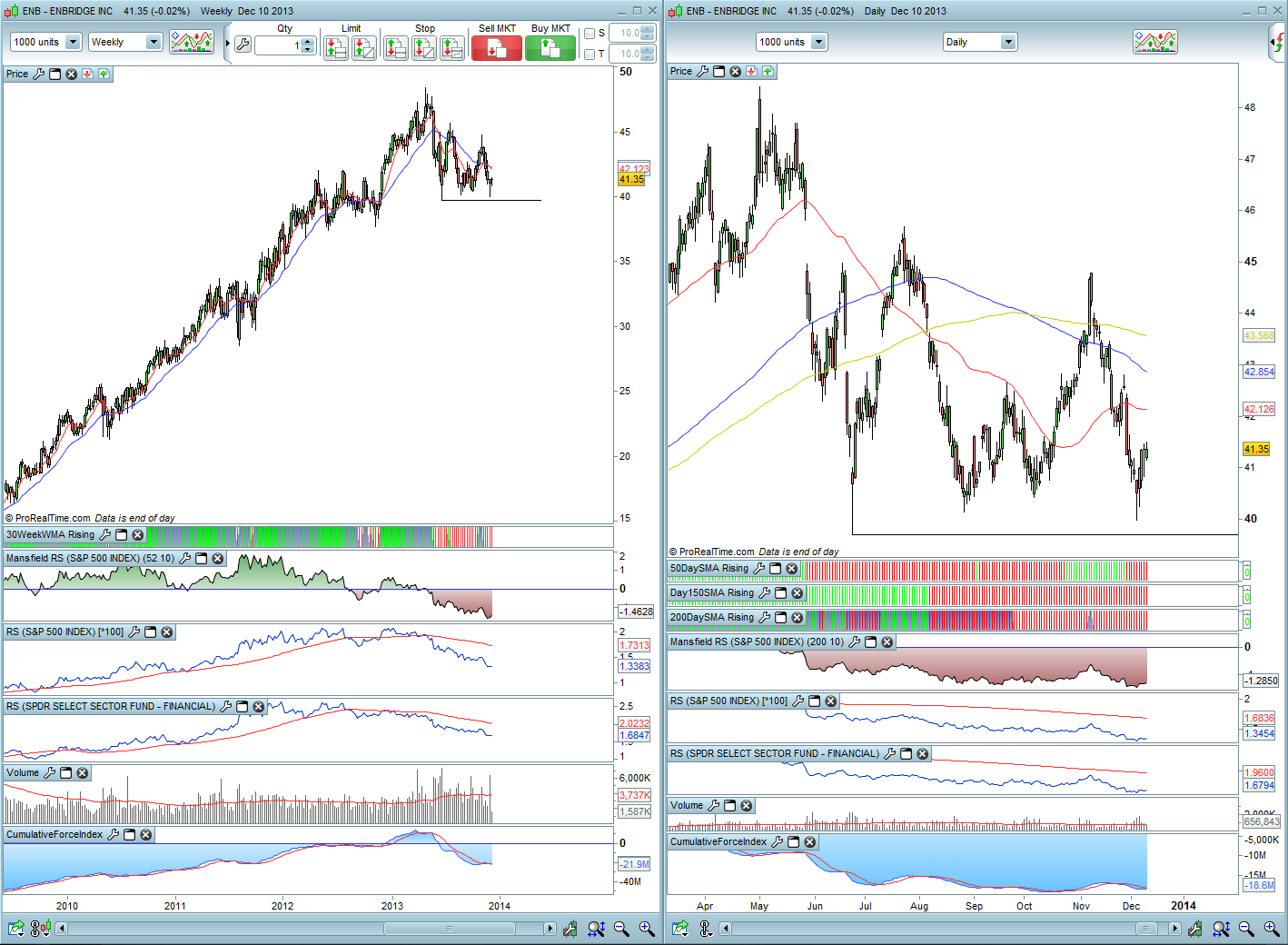Click the Buy MKT order button
Viewport: 1288px width, 945px height.
point(550,48)
